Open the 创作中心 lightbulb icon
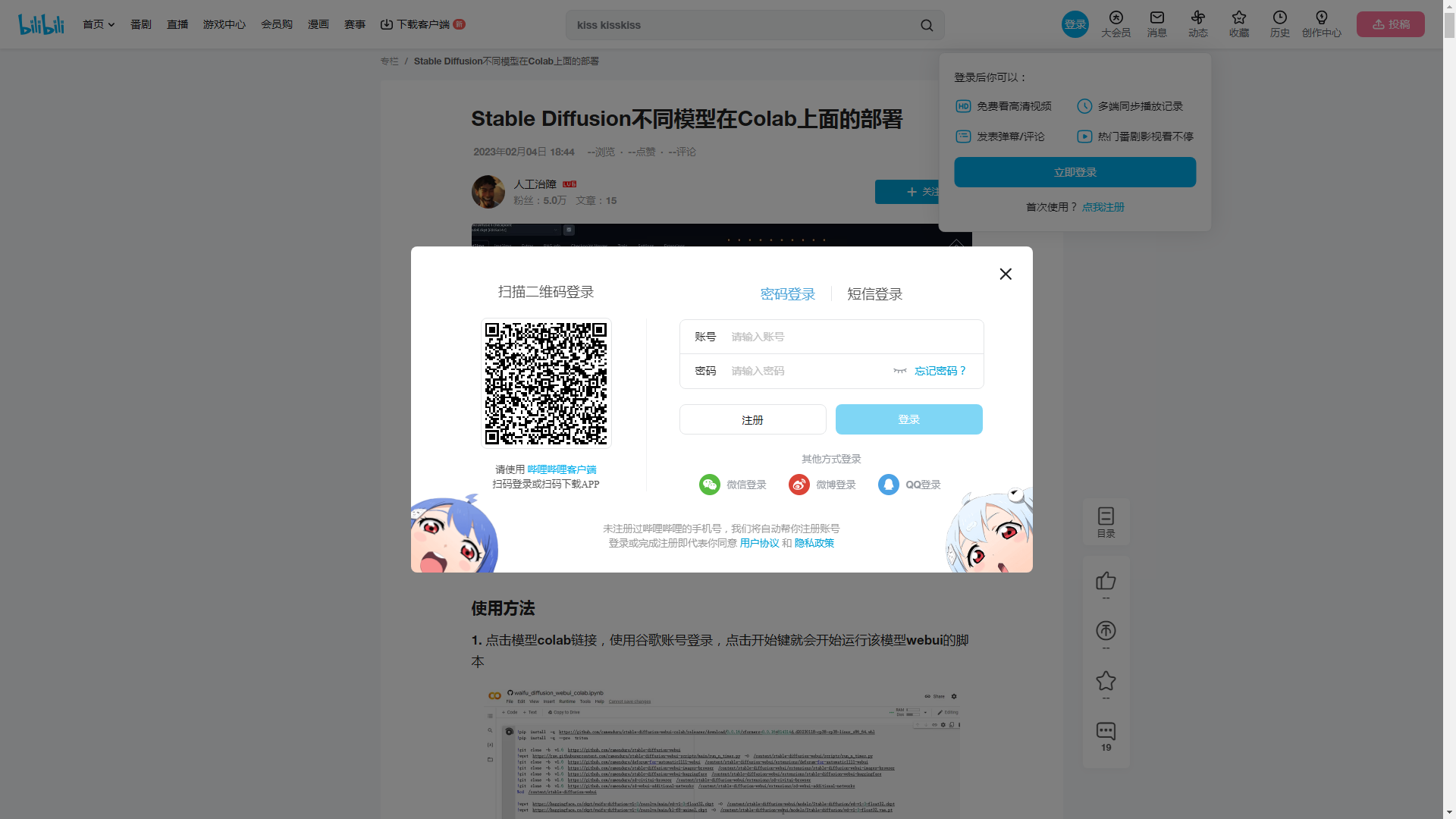1456x819 pixels. click(1322, 18)
